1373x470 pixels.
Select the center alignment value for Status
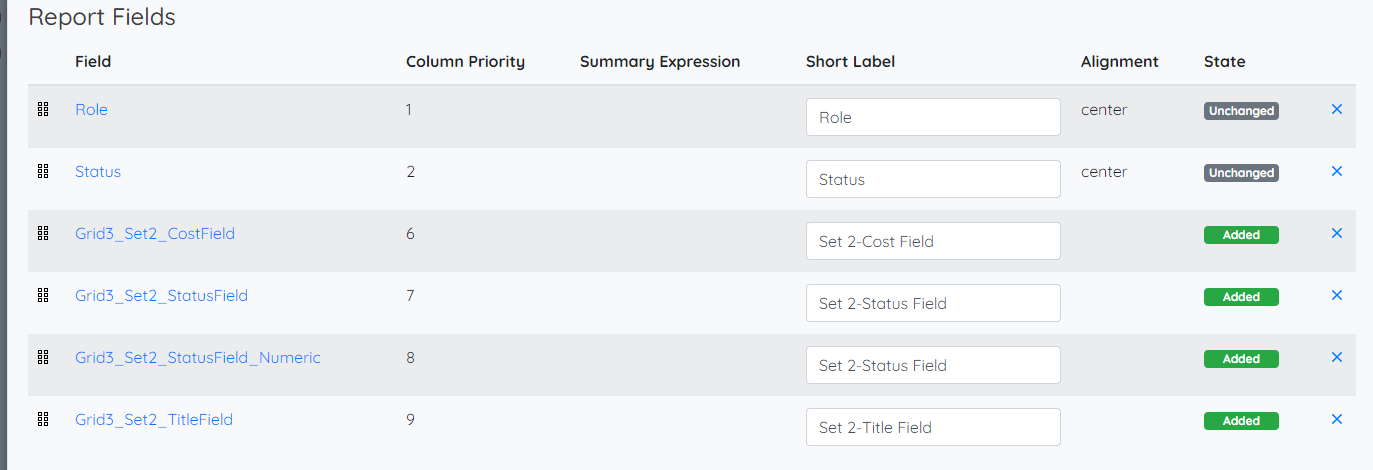coord(1104,172)
